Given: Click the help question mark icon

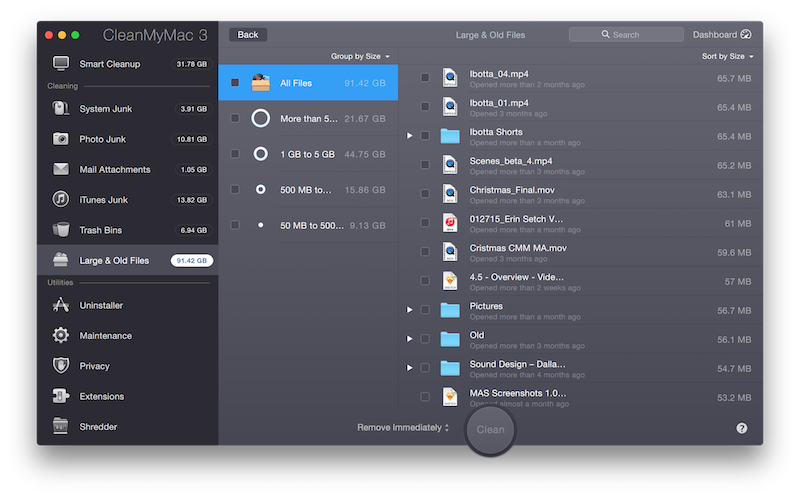Looking at the screenshot, I should pyautogui.click(x=742, y=428).
